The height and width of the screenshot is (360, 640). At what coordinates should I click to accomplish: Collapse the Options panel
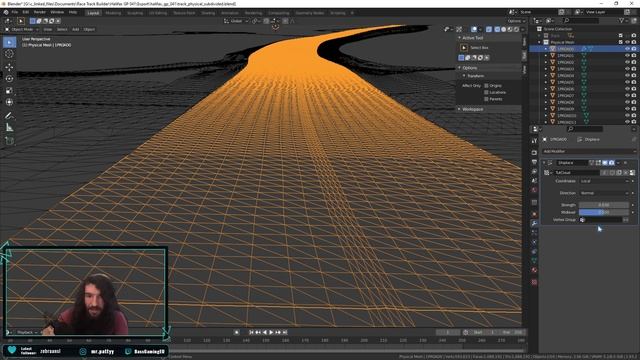click(x=459, y=68)
